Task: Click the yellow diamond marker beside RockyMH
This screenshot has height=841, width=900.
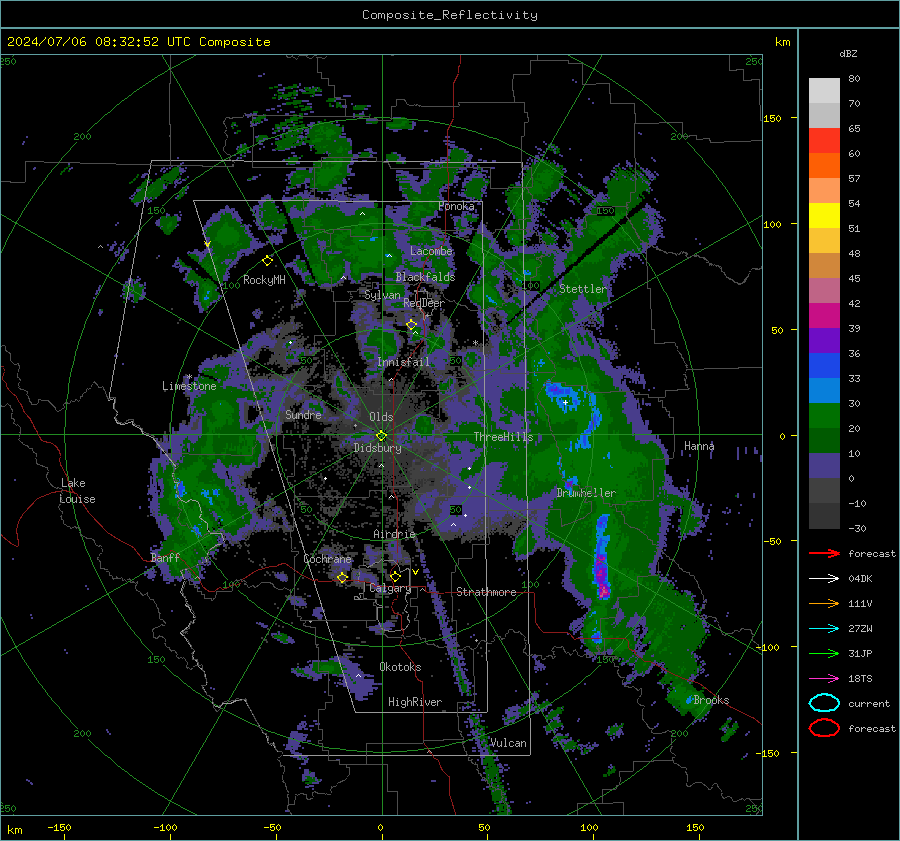Action: pos(267,261)
